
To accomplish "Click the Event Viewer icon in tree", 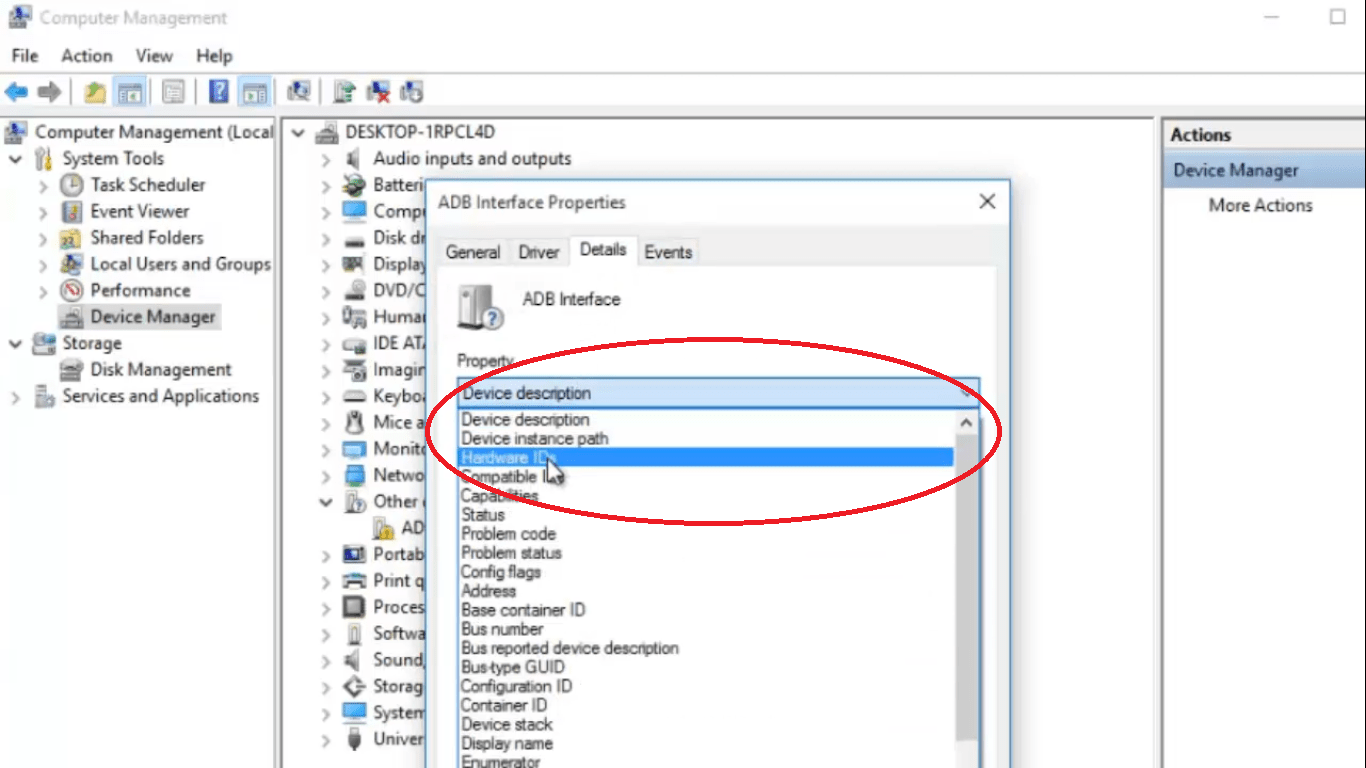I will click(x=72, y=211).
